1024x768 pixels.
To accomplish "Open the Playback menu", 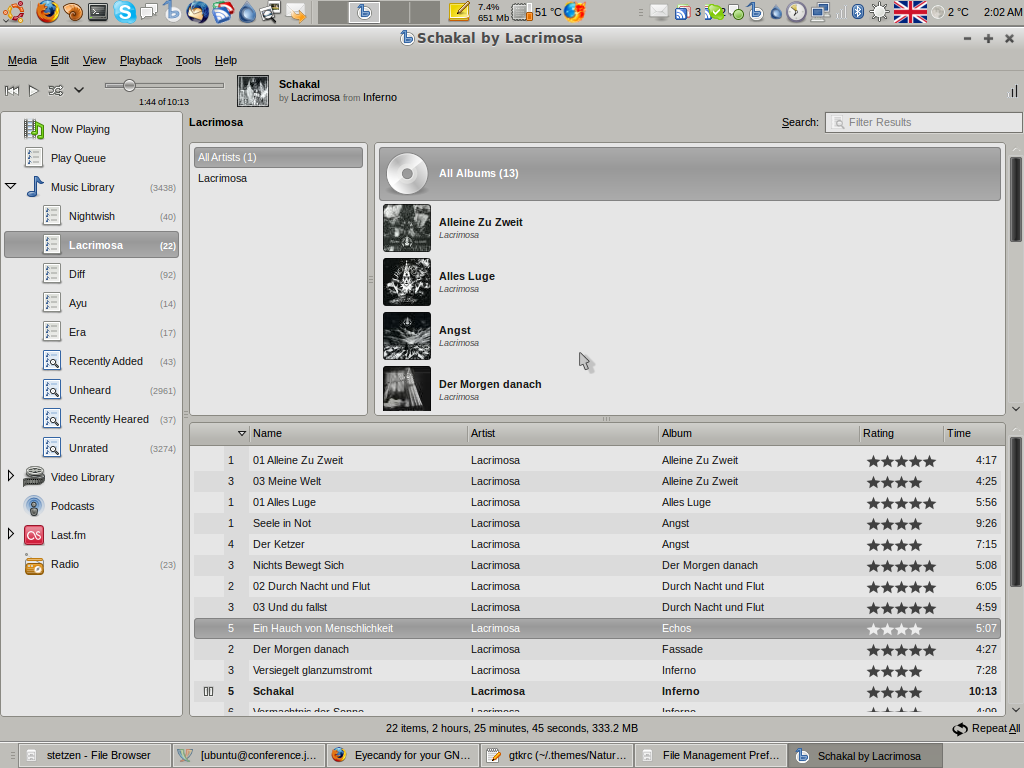I will click(x=140, y=60).
